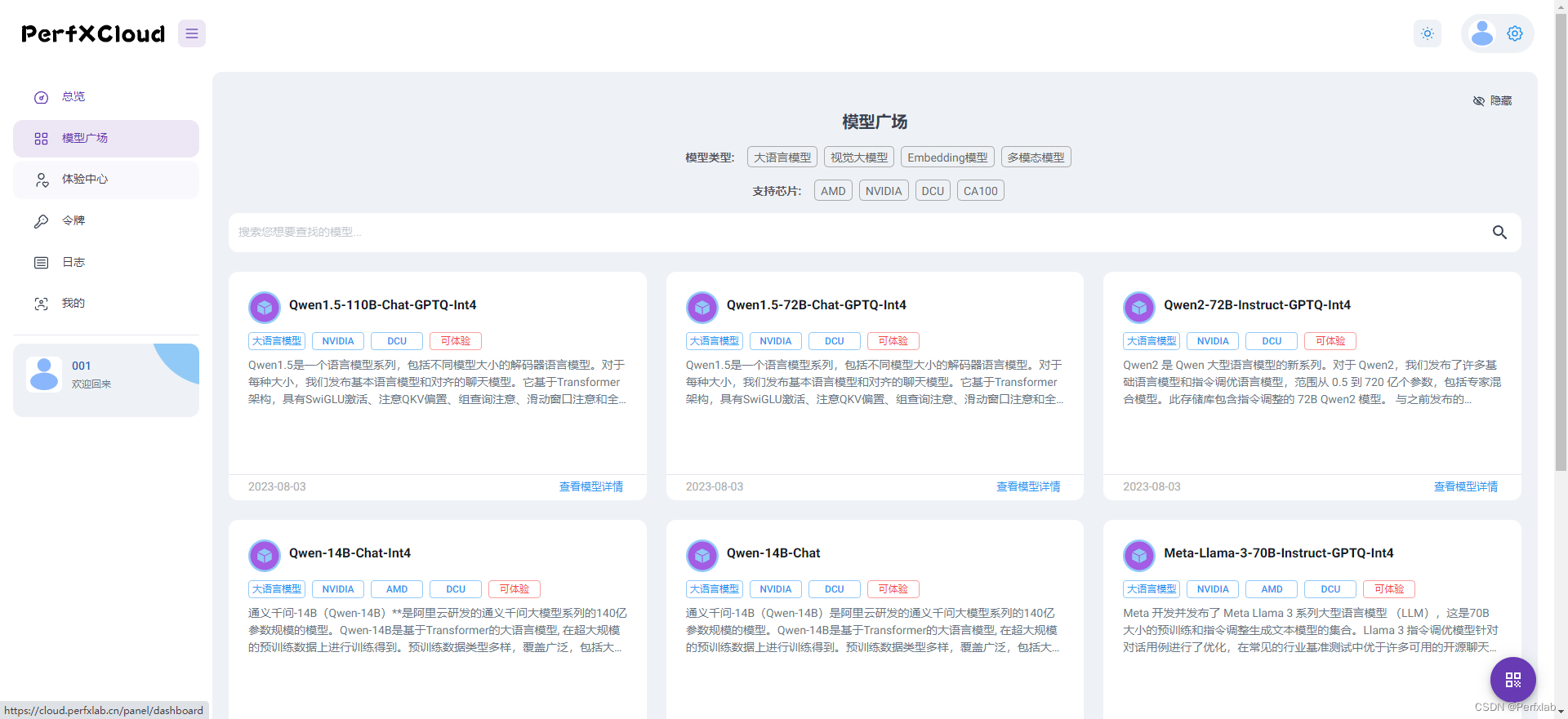Click 可体验 tag on Meta-Llama-3-70B card
Image resolution: width=1568 pixels, height=719 pixels.
click(1389, 589)
